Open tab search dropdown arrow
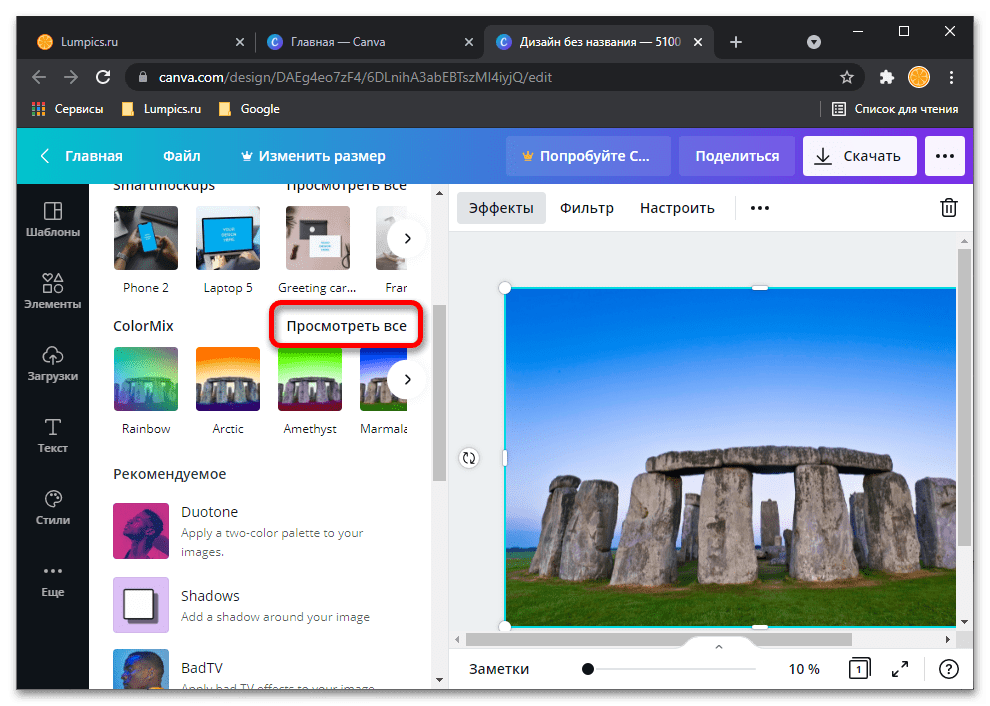This screenshot has width=990, height=706. pos(814,42)
